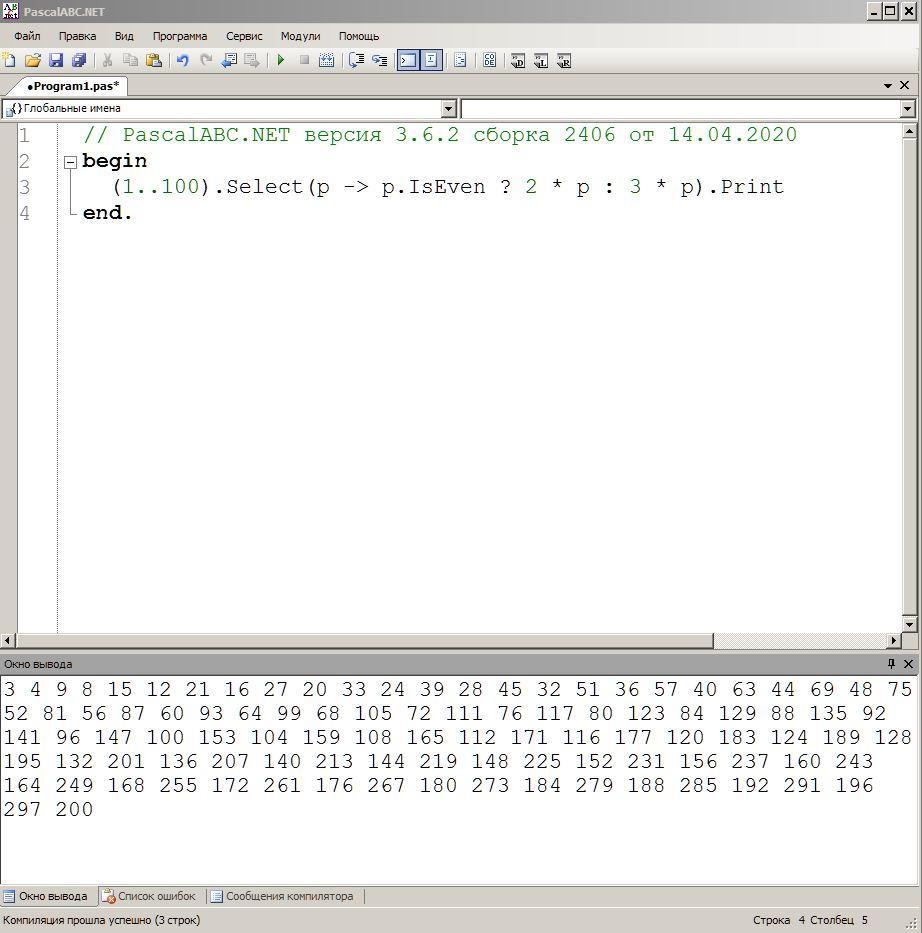Viewport: 922px width, 933px height.
Task: Place cursor on 'end.' line
Action: tap(107, 212)
